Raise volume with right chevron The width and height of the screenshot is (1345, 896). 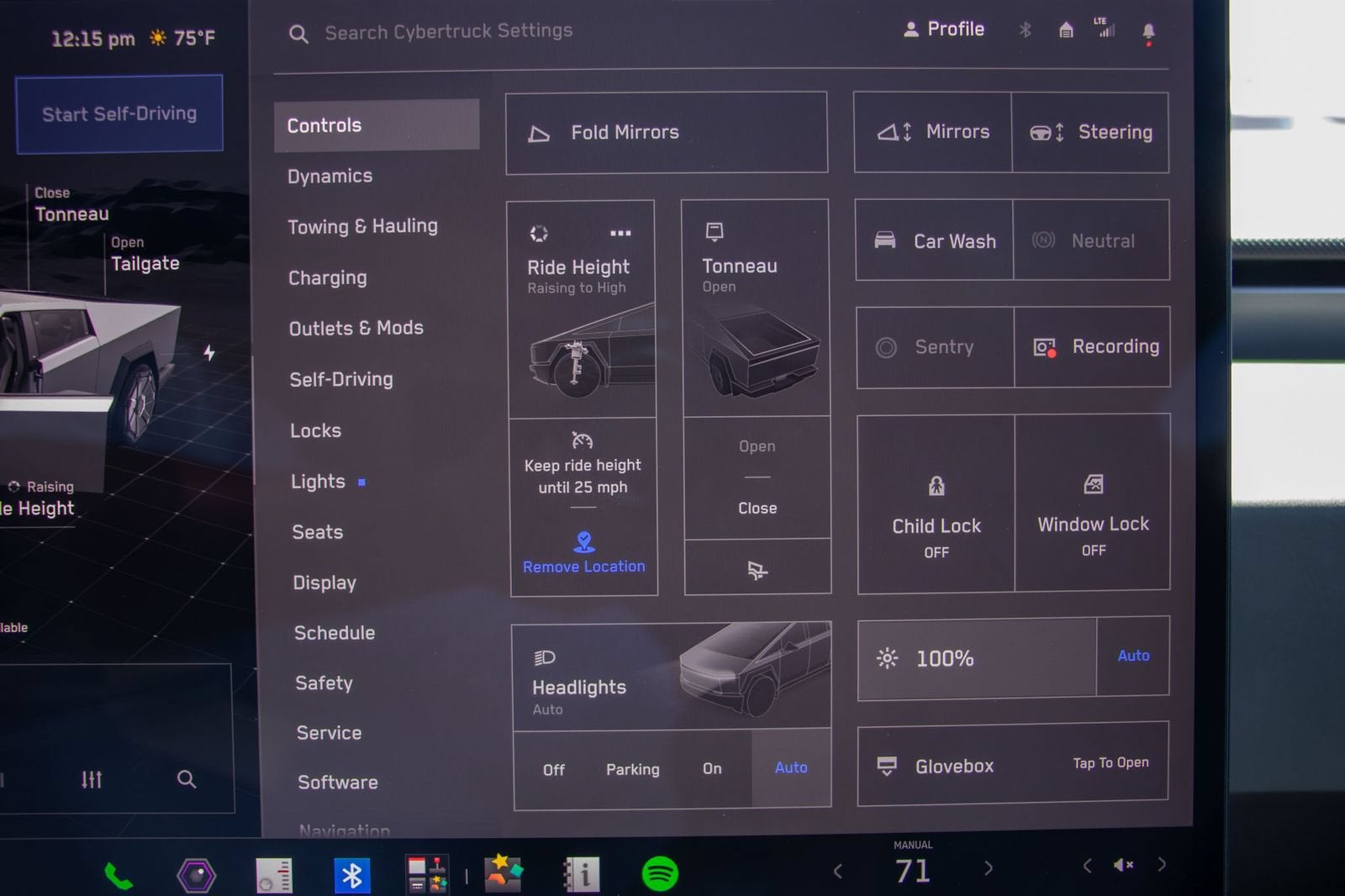pos(1162,863)
